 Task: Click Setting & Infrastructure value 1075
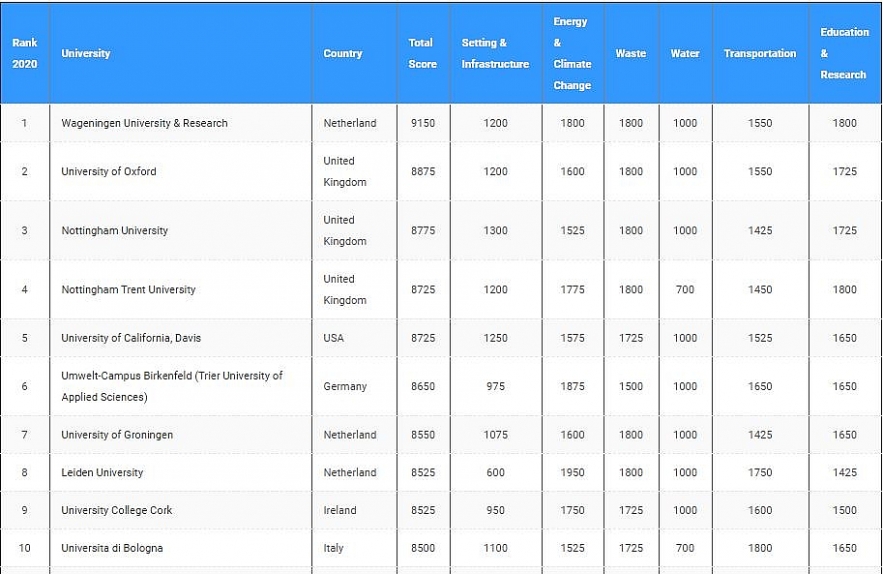(496, 435)
